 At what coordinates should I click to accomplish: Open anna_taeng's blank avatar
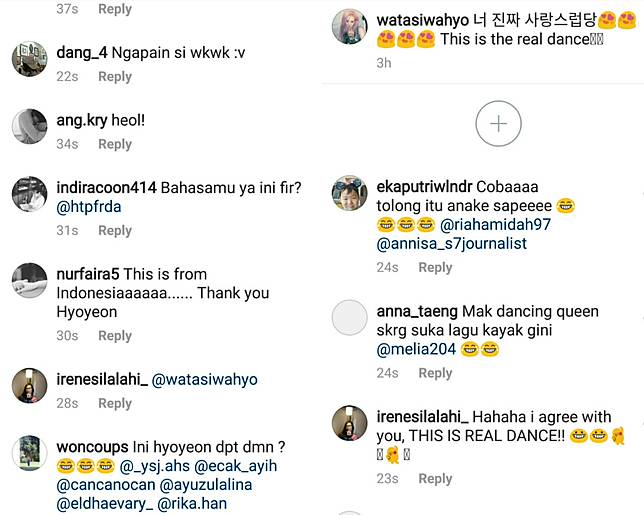pyautogui.click(x=350, y=319)
